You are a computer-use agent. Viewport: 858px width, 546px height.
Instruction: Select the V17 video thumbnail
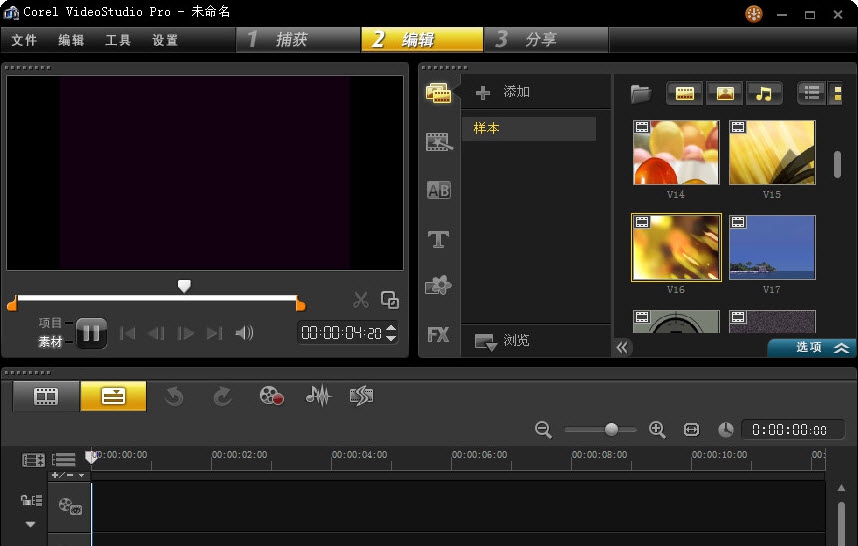[x=772, y=247]
